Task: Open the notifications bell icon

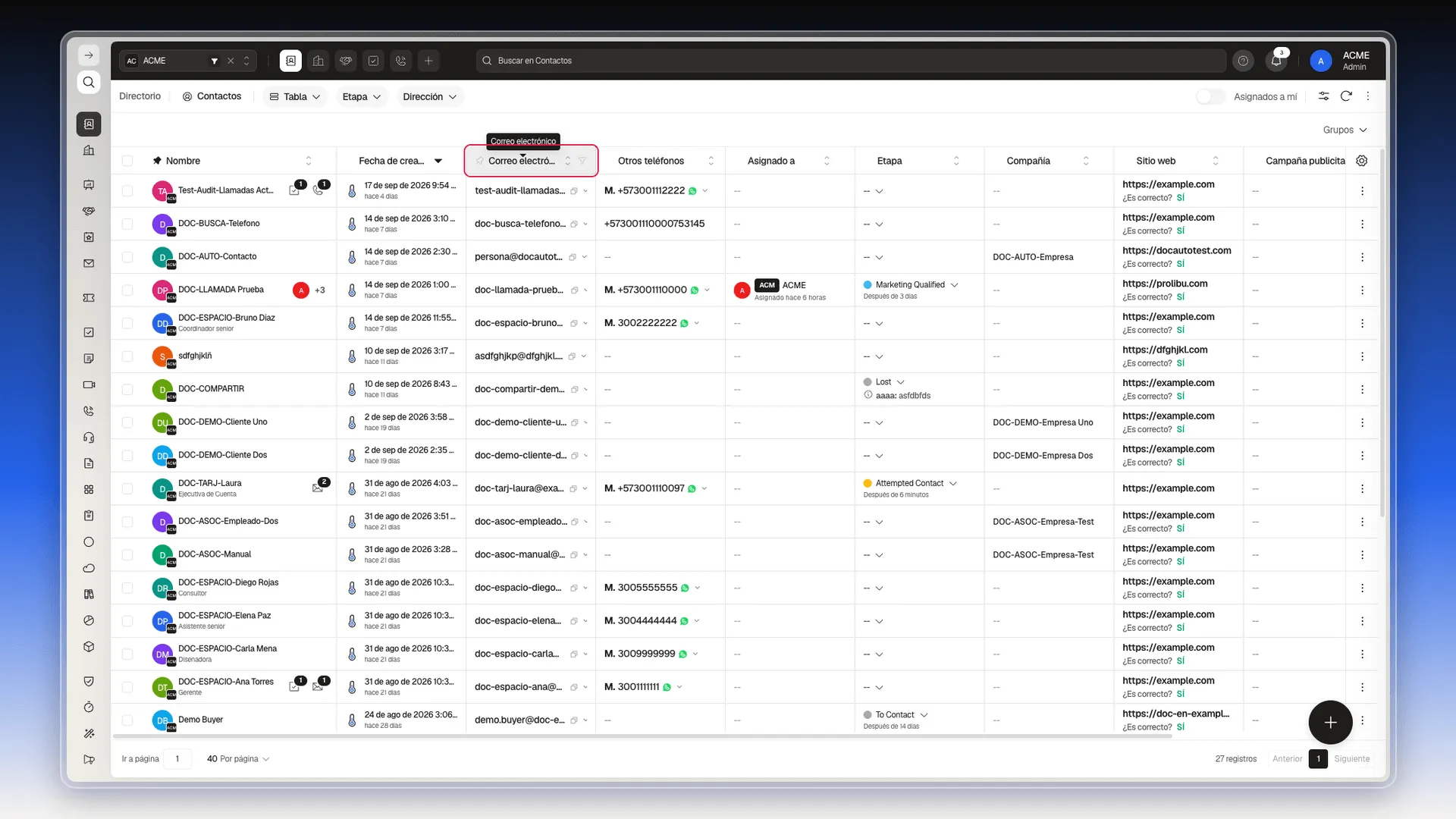Action: point(1276,61)
